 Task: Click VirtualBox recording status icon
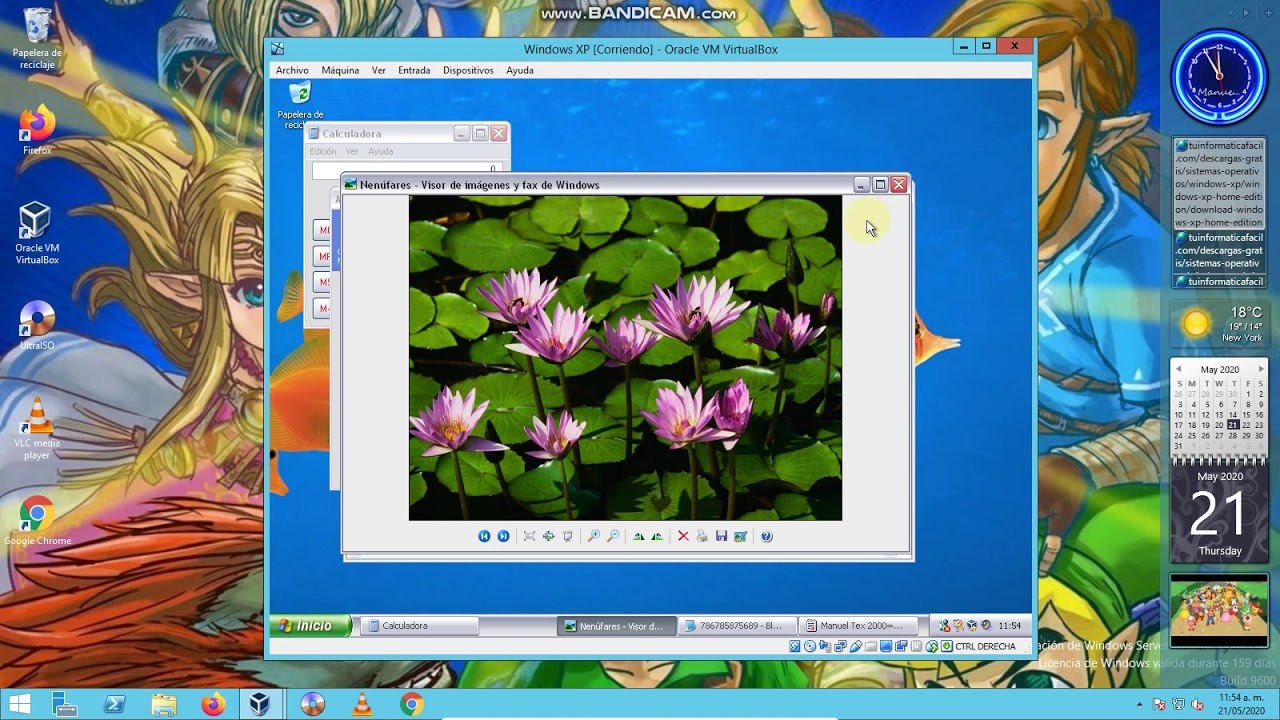click(x=901, y=646)
